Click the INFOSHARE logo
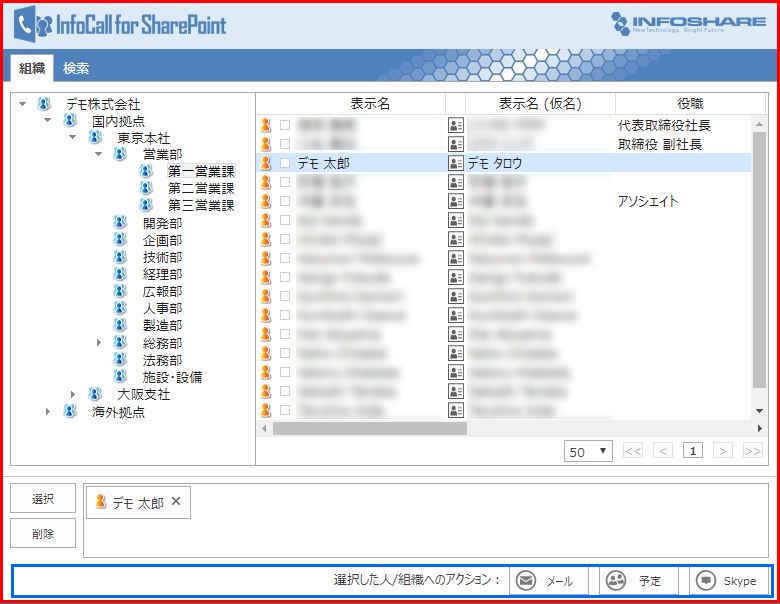 [x=688, y=23]
